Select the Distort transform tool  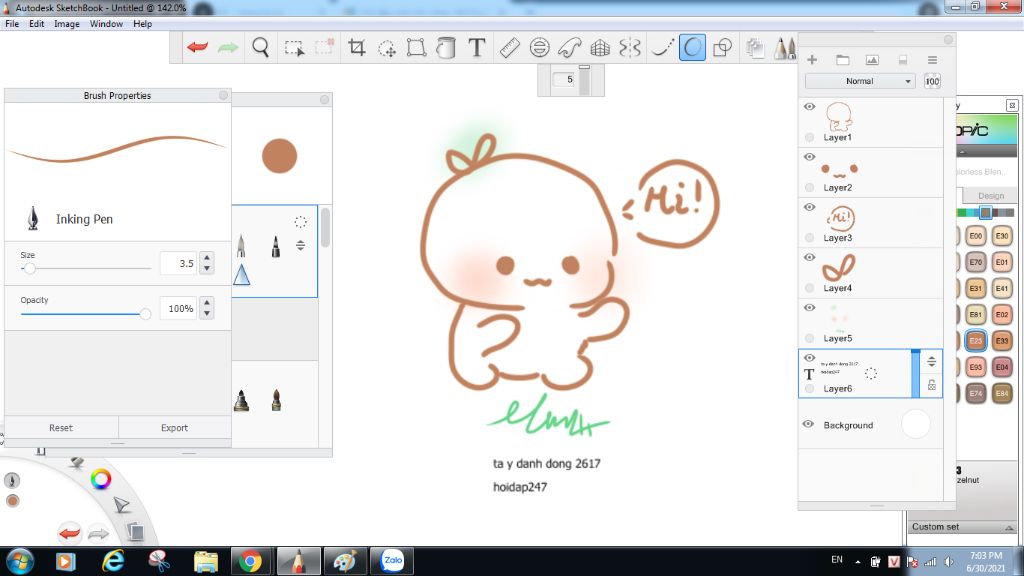(x=416, y=48)
